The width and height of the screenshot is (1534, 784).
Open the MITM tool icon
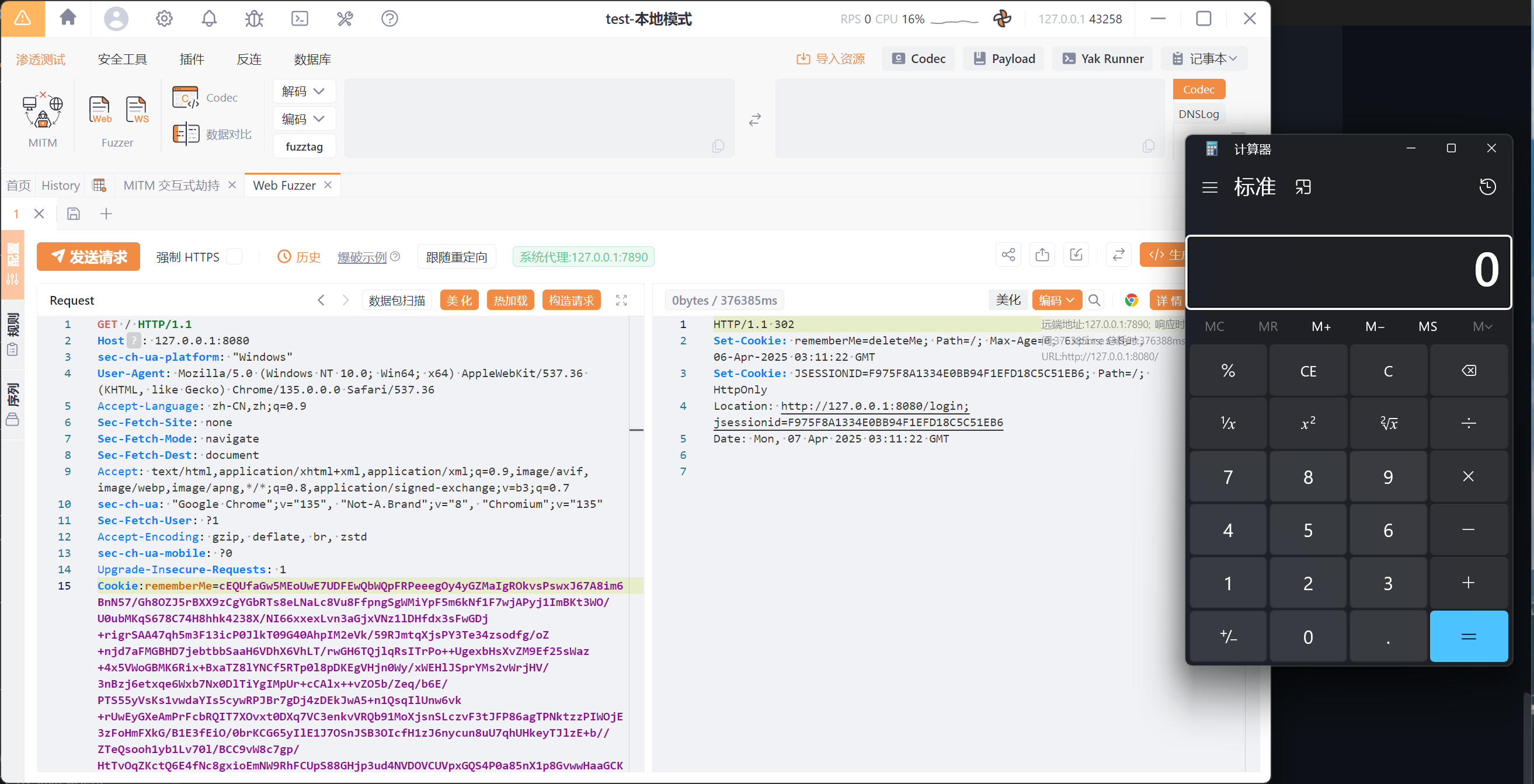[42, 110]
